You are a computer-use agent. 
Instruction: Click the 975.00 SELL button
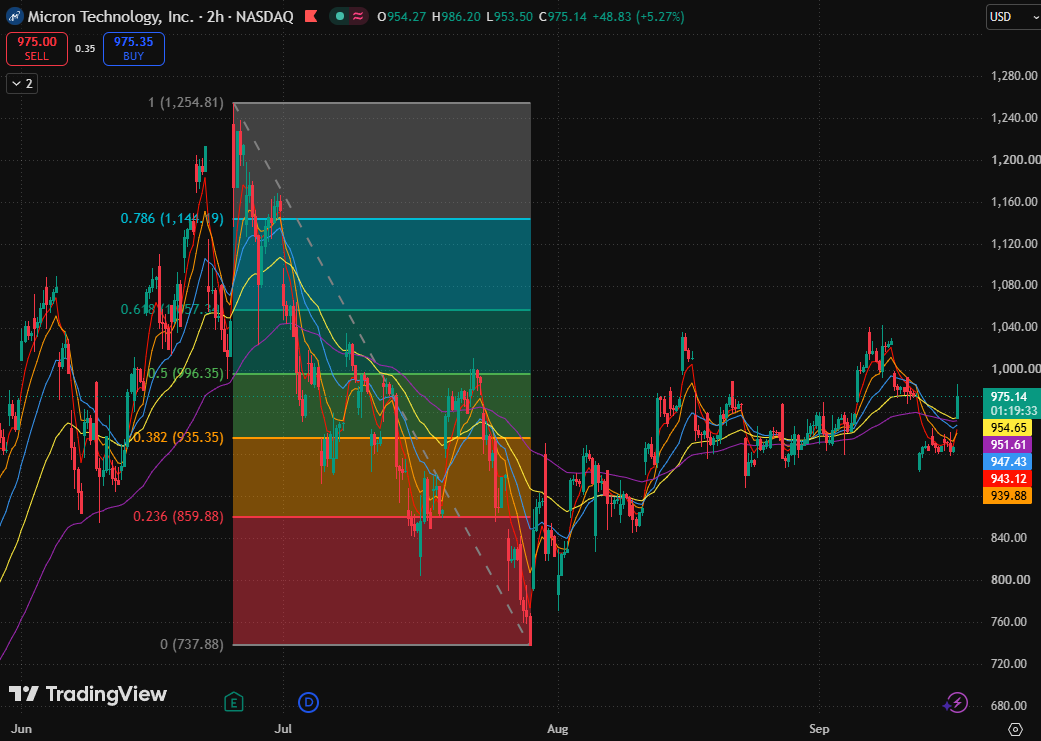37,49
